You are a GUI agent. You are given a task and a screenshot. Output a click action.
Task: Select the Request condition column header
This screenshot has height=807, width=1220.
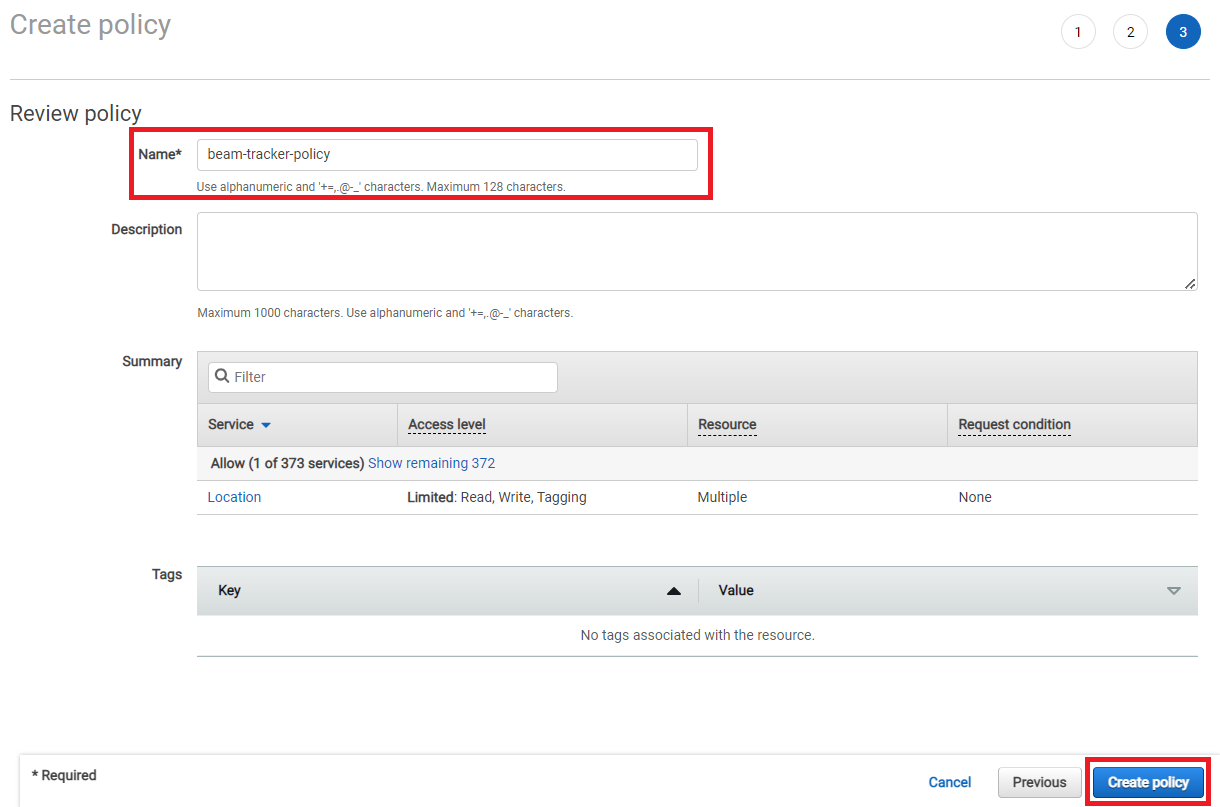pos(1013,424)
